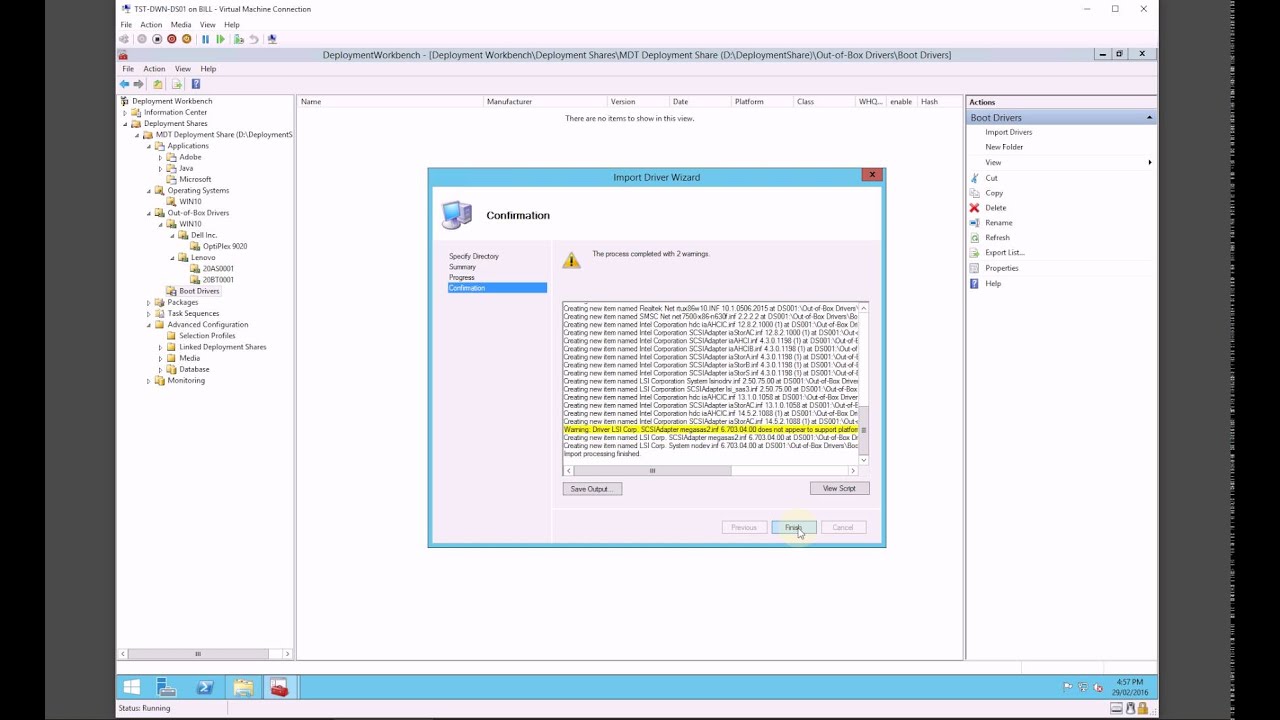Expand the Task Sequences tree node
Image resolution: width=1280 pixels, height=720 pixels.
click(x=149, y=314)
